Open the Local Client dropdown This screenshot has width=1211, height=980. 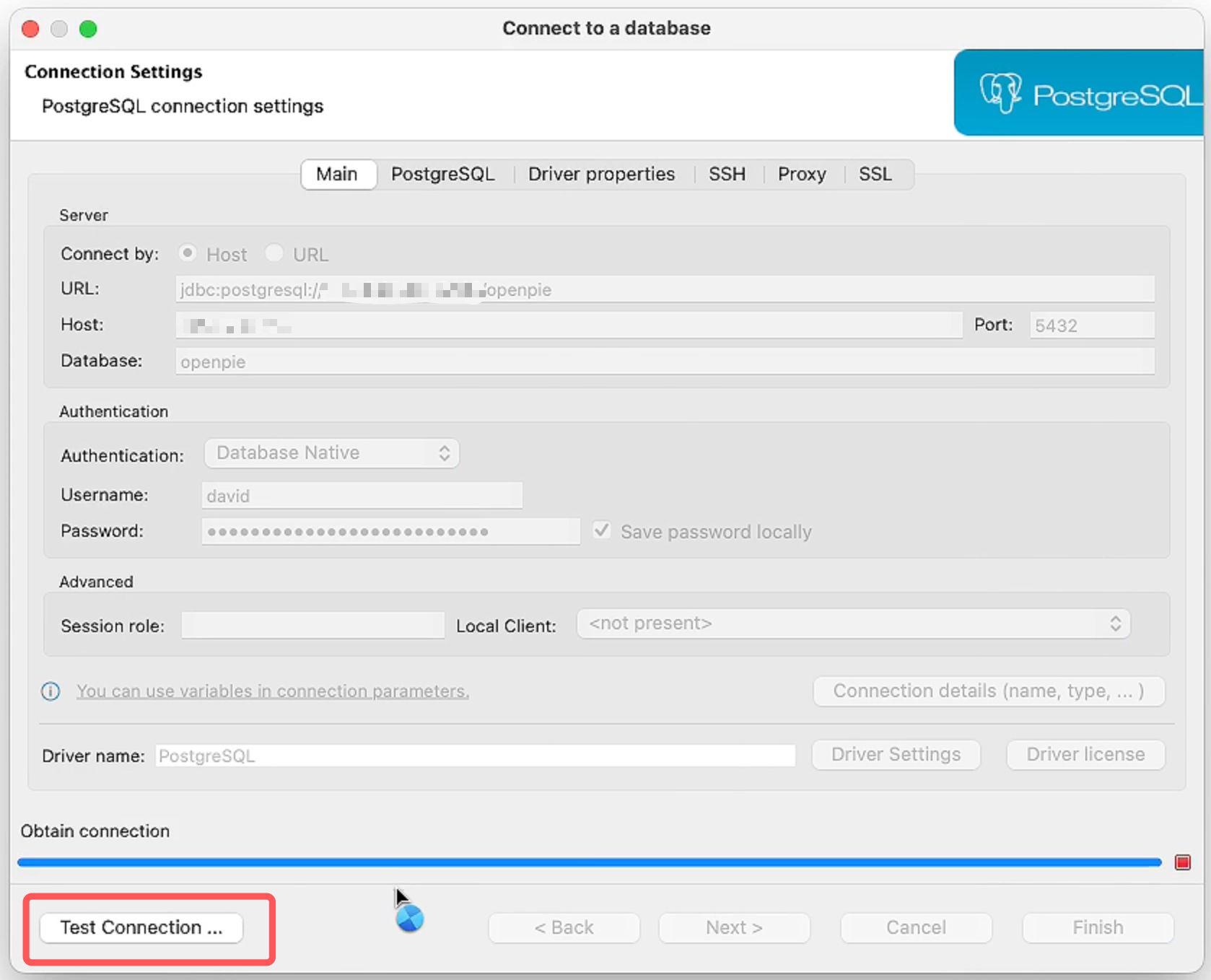point(853,624)
